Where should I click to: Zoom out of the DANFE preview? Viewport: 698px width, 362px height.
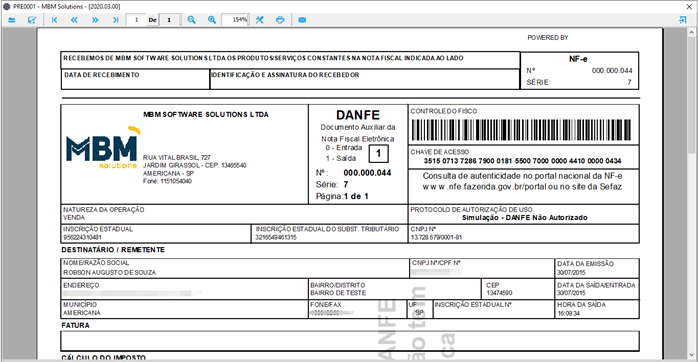tap(191, 20)
